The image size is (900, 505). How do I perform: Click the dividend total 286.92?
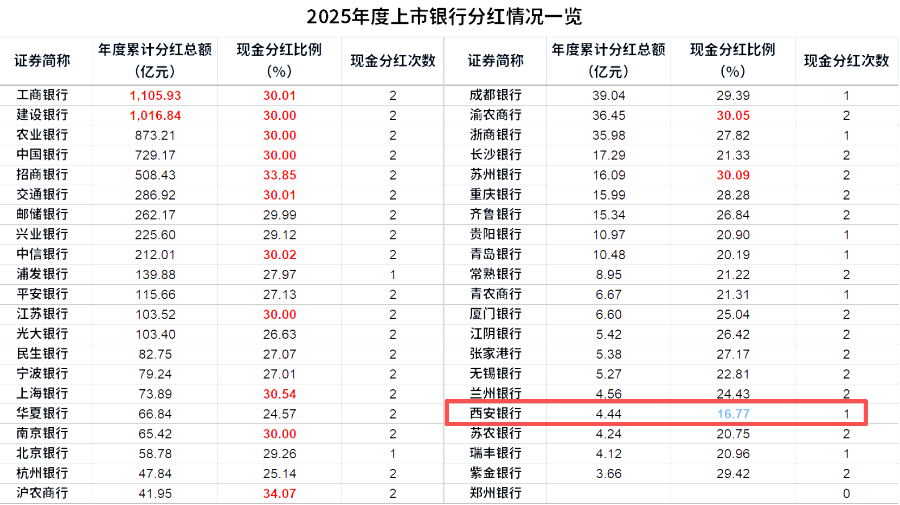(x=155, y=195)
